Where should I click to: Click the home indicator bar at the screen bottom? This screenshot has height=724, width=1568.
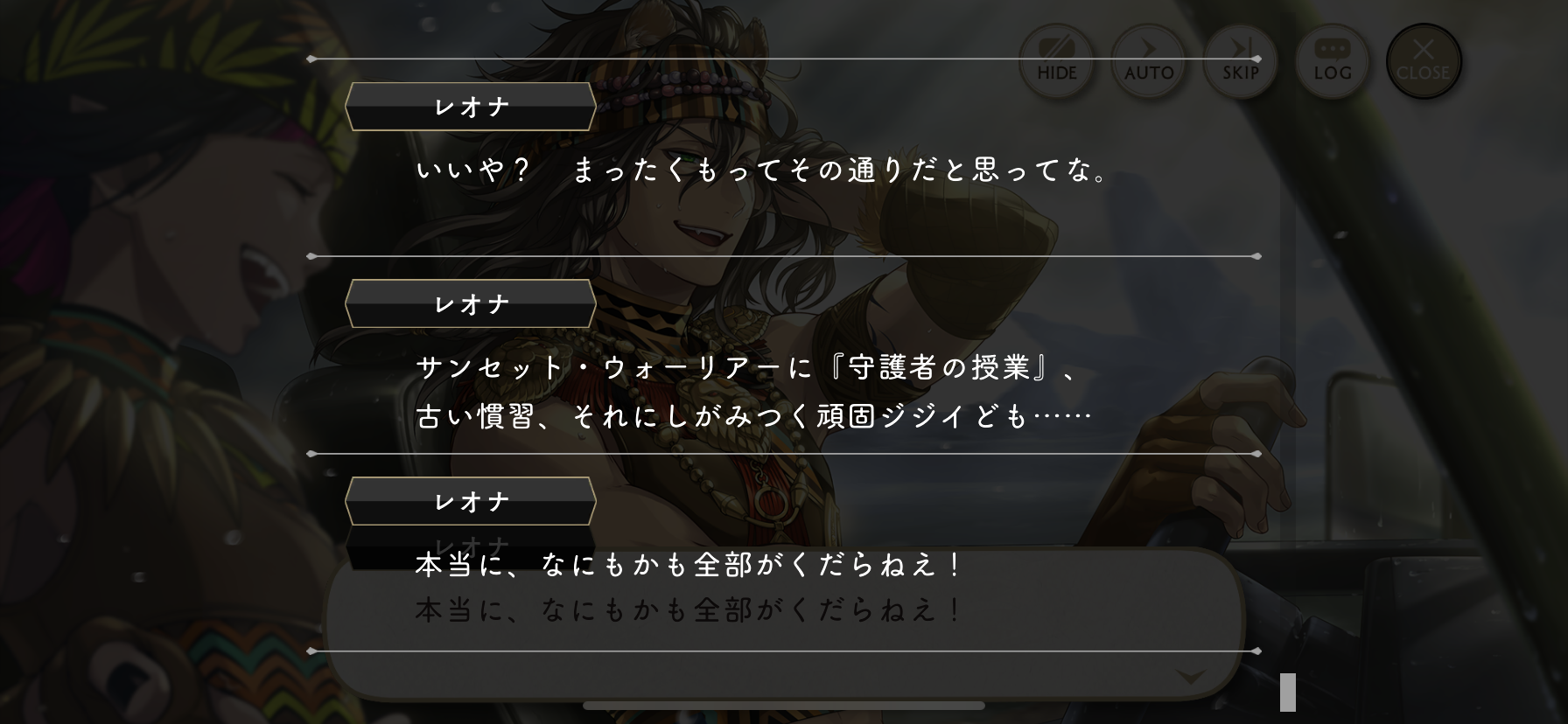tap(784, 706)
